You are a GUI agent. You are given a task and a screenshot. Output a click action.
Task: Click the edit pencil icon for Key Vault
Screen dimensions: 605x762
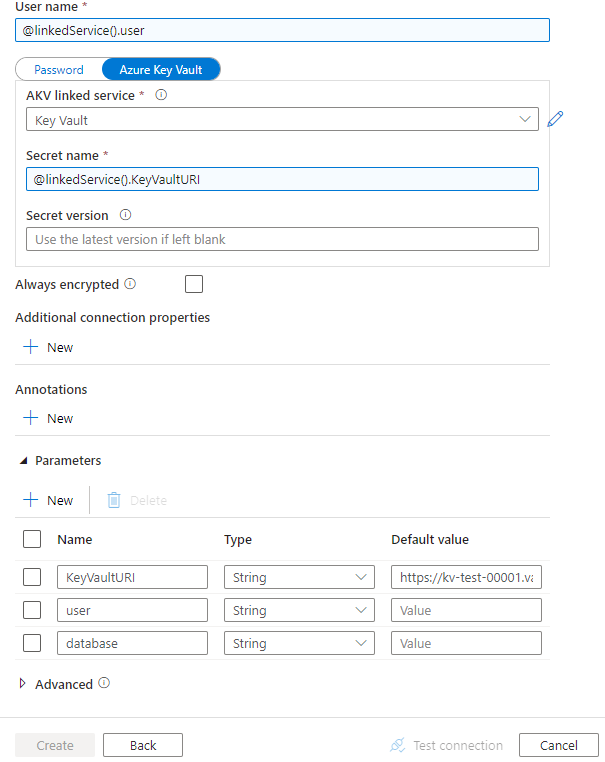tap(556, 119)
